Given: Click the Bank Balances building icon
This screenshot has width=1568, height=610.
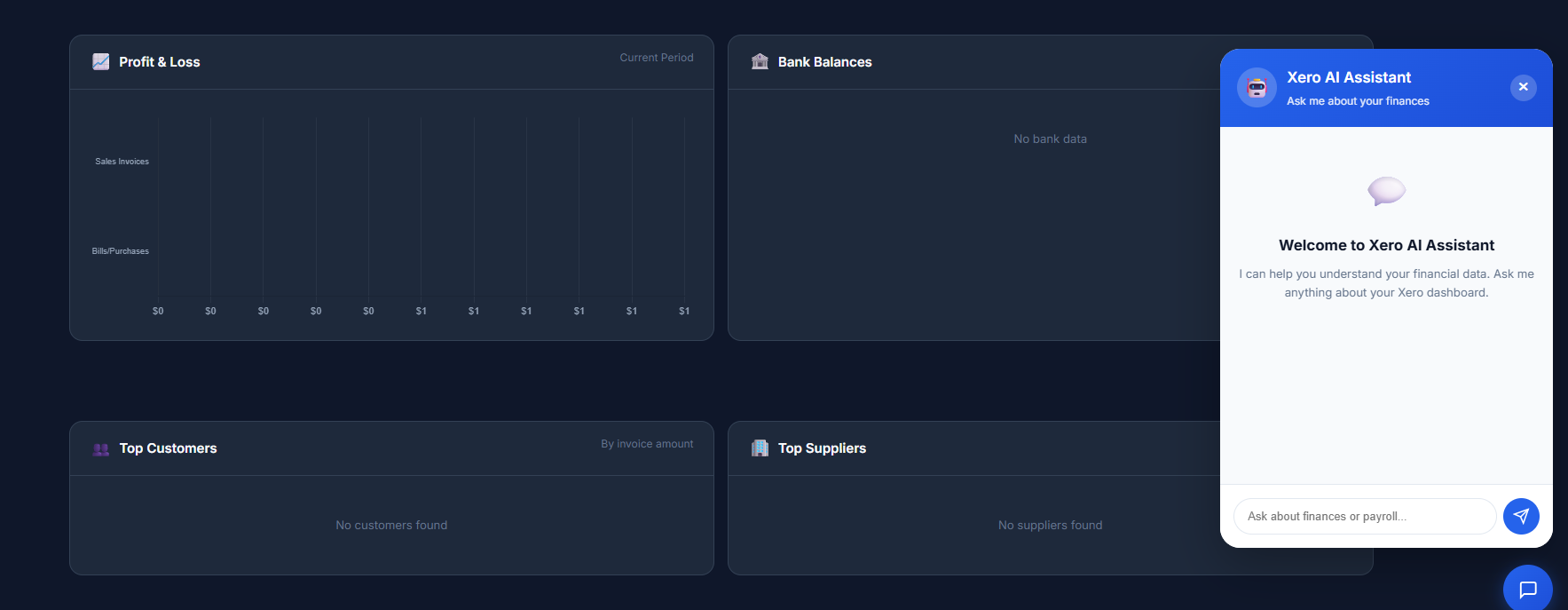Looking at the screenshot, I should (760, 62).
